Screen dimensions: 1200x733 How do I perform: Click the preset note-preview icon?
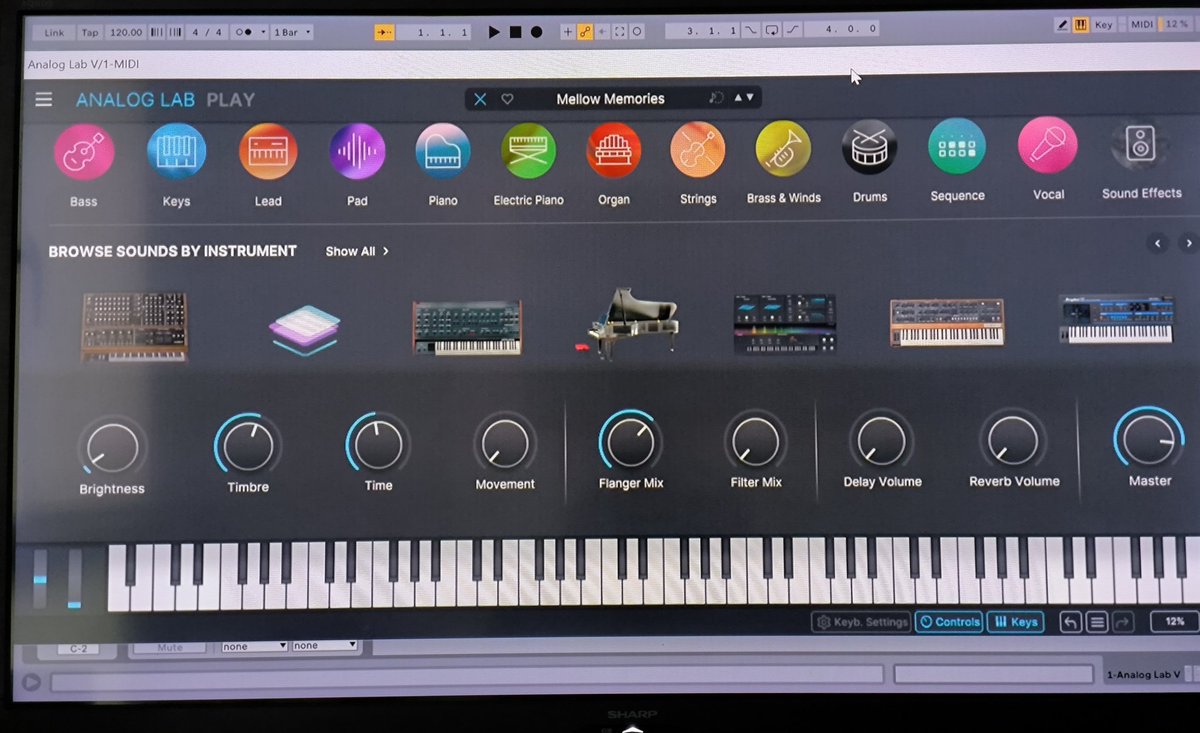click(x=715, y=98)
